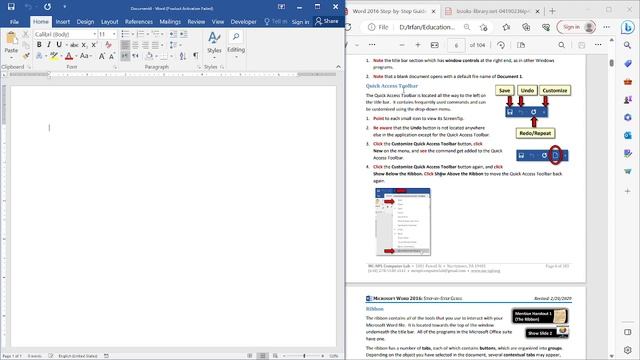The width and height of the screenshot is (640, 360).
Task: Click the PDF Rotate icon
Action: 501,45
